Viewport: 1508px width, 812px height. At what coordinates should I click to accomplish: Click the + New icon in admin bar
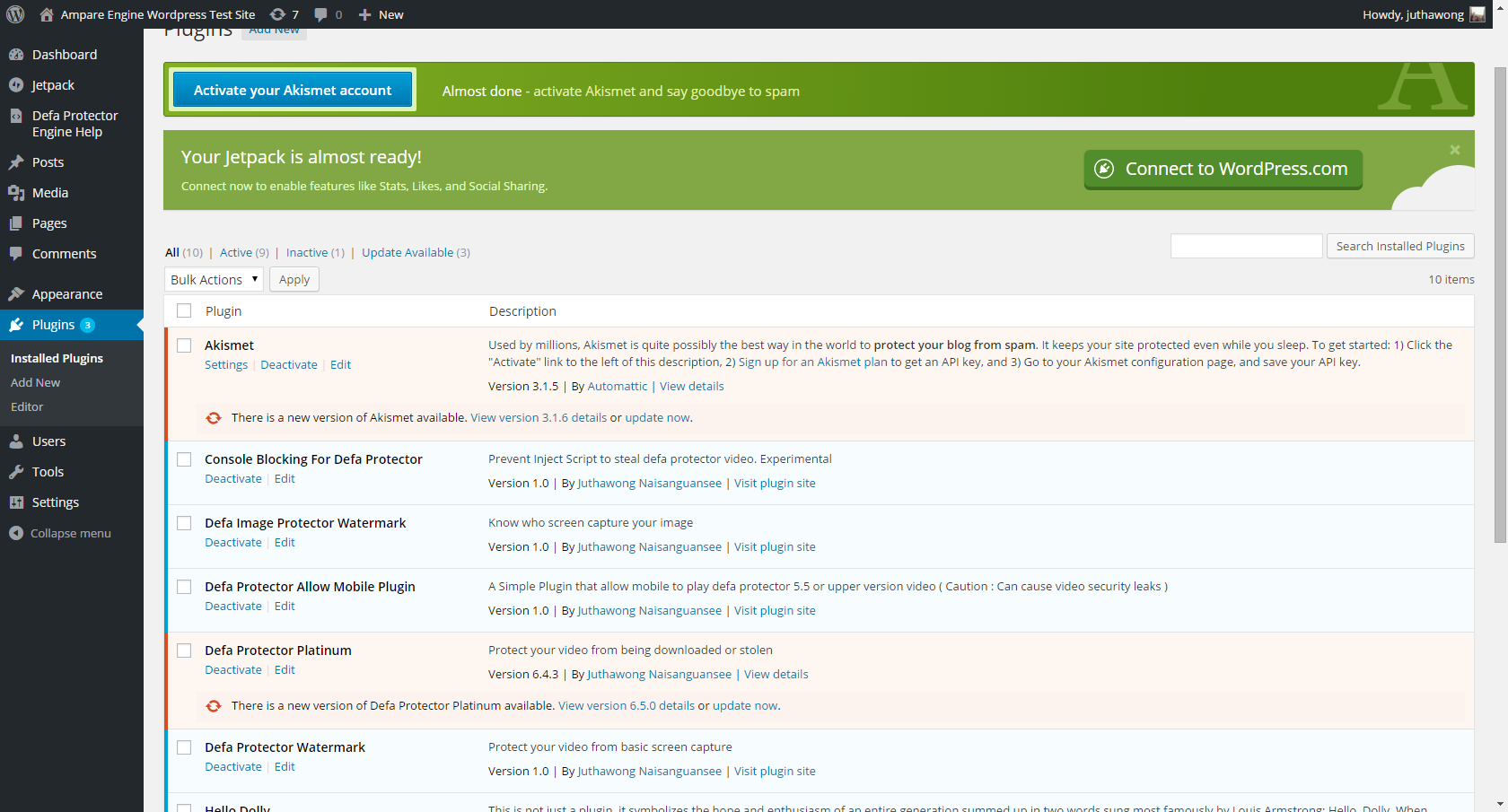[363, 14]
